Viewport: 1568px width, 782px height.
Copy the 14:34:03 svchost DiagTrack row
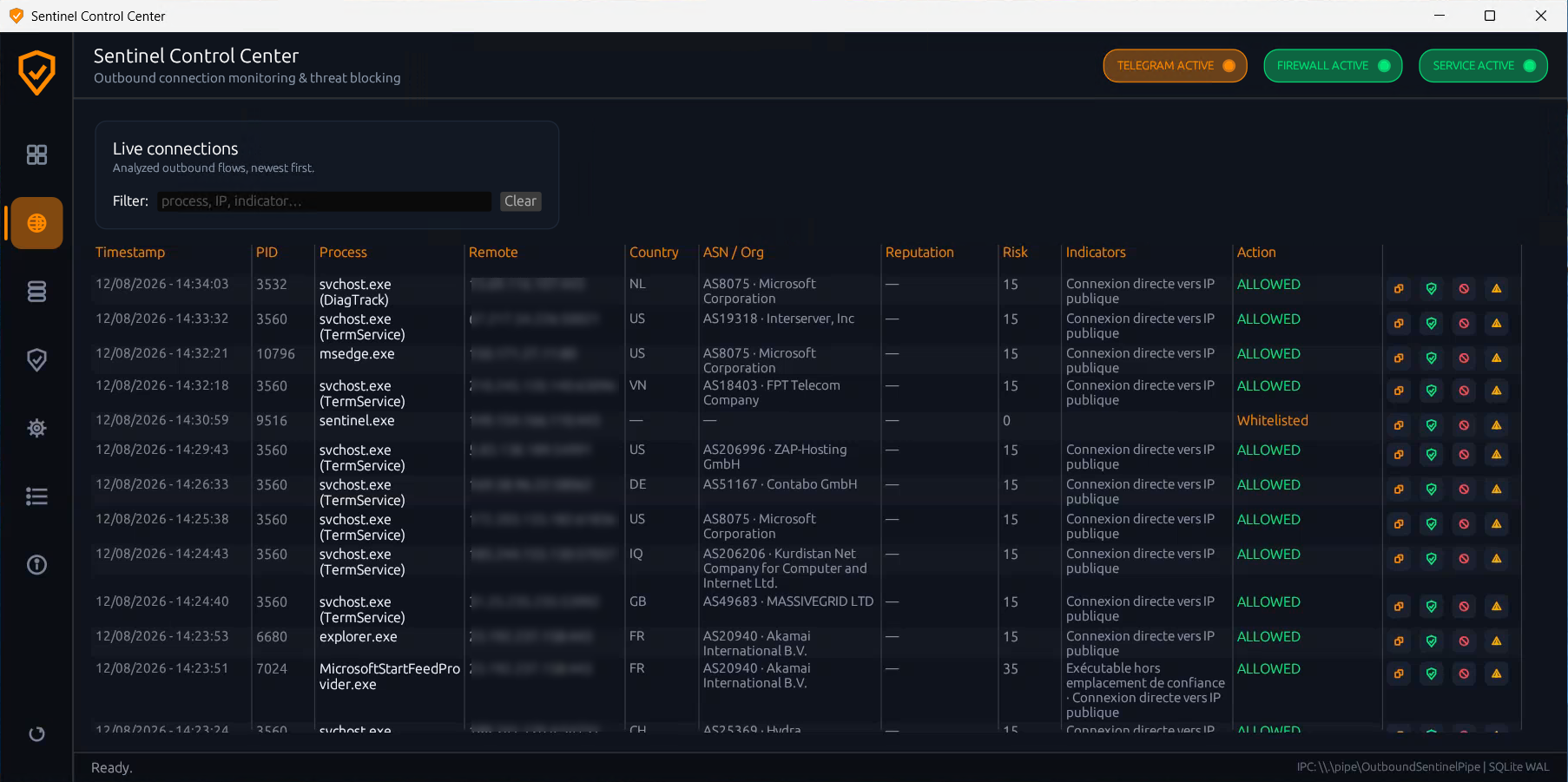click(x=1399, y=289)
